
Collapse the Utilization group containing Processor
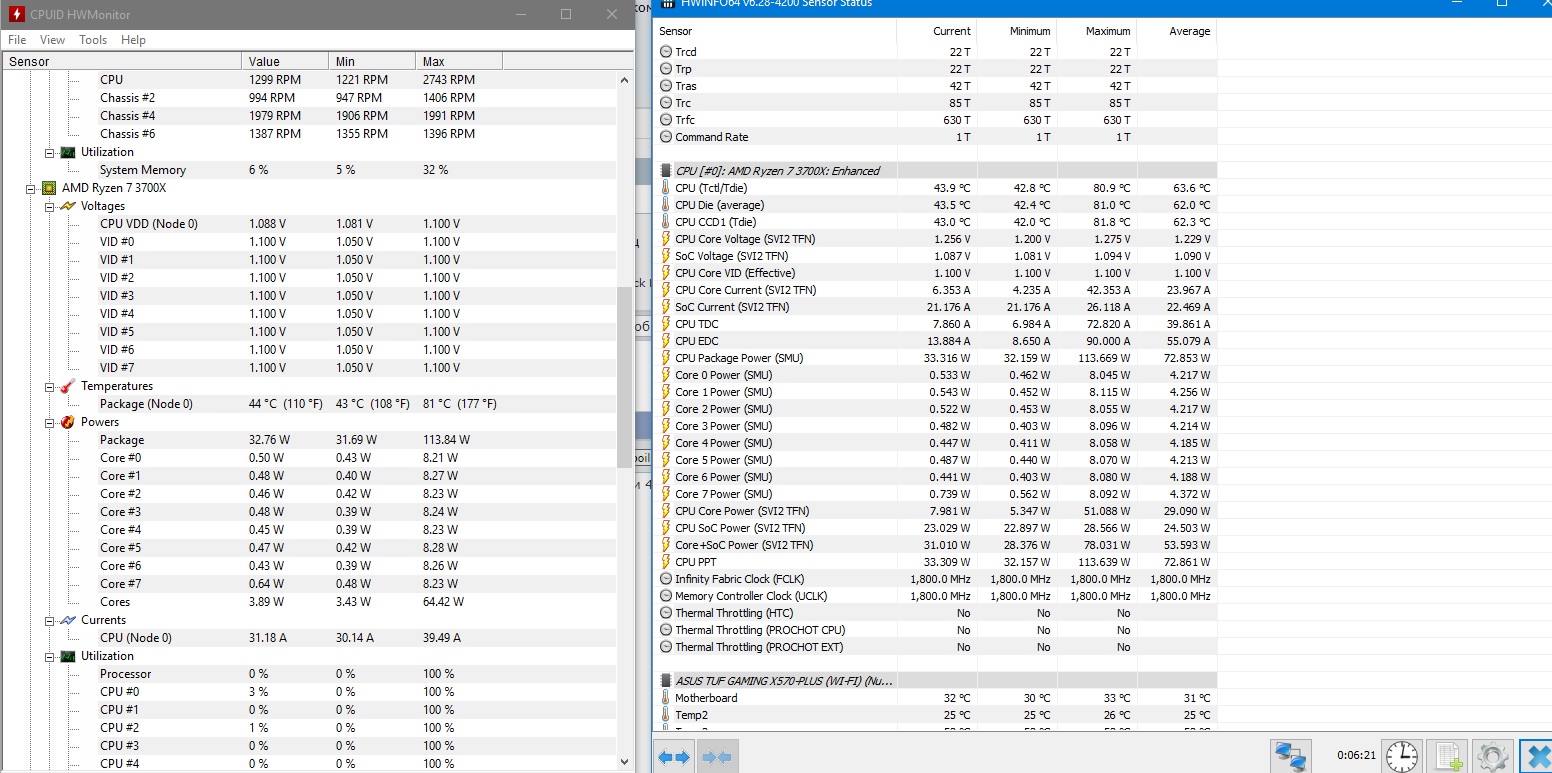tap(49, 656)
